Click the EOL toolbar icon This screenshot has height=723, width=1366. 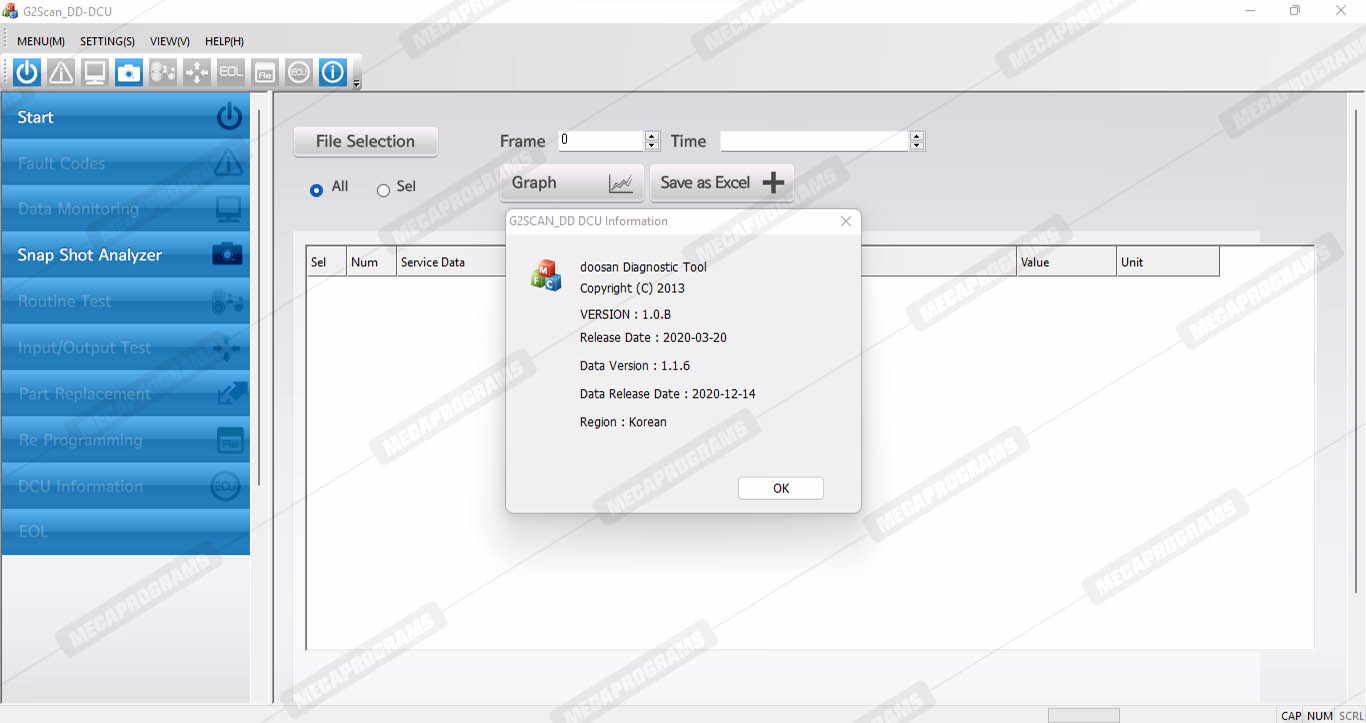pyautogui.click(x=231, y=72)
